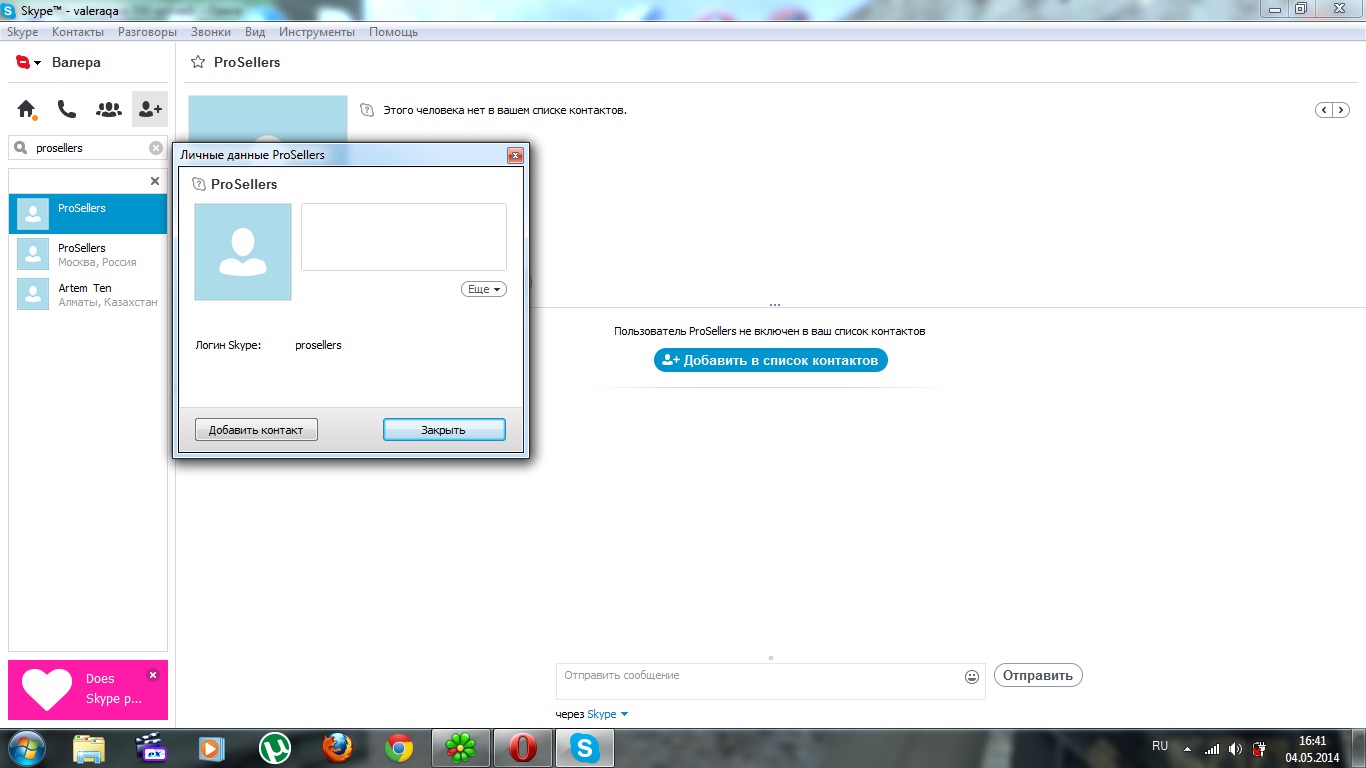This screenshot has width=1366, height=768.
Task: Click the Does Skype p... promo banner
Action: 88,690
